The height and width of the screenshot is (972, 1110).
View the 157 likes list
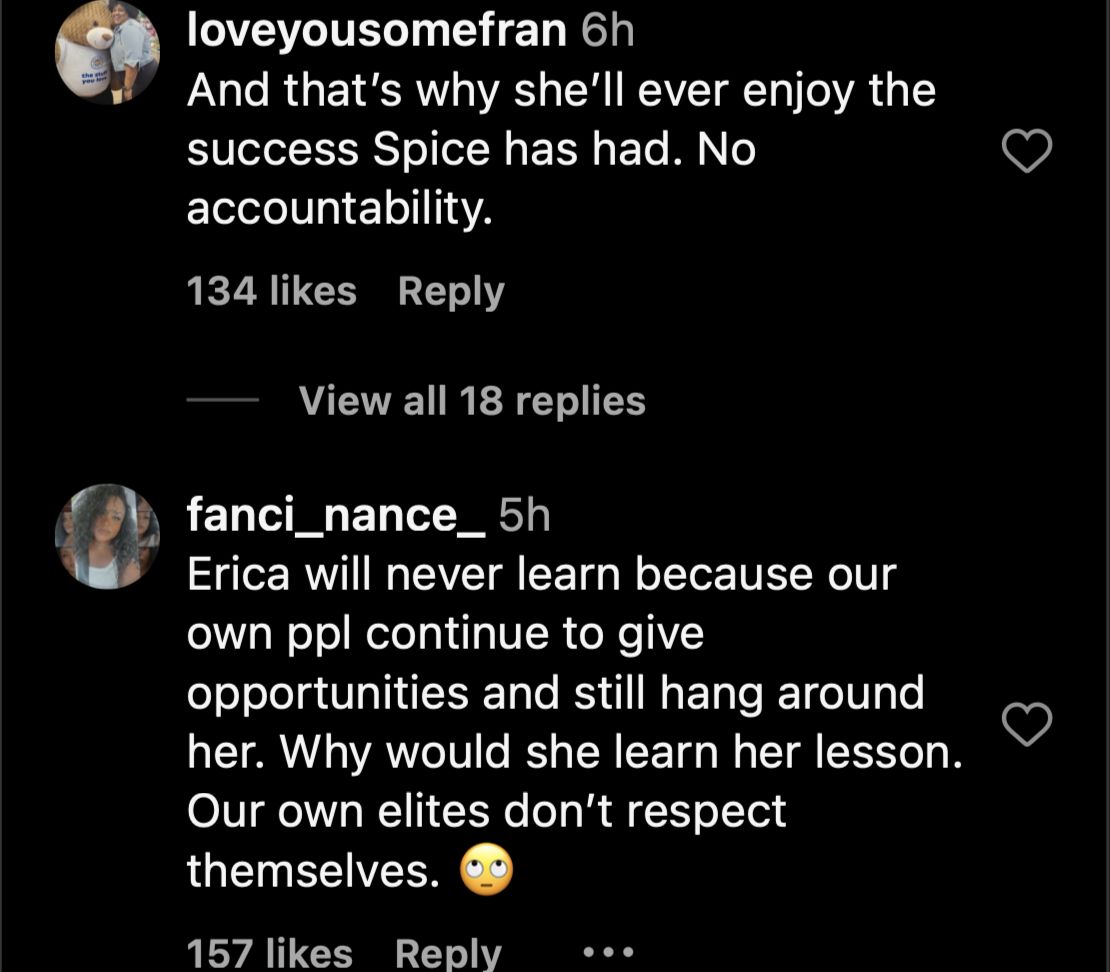[x=270, y=953]
